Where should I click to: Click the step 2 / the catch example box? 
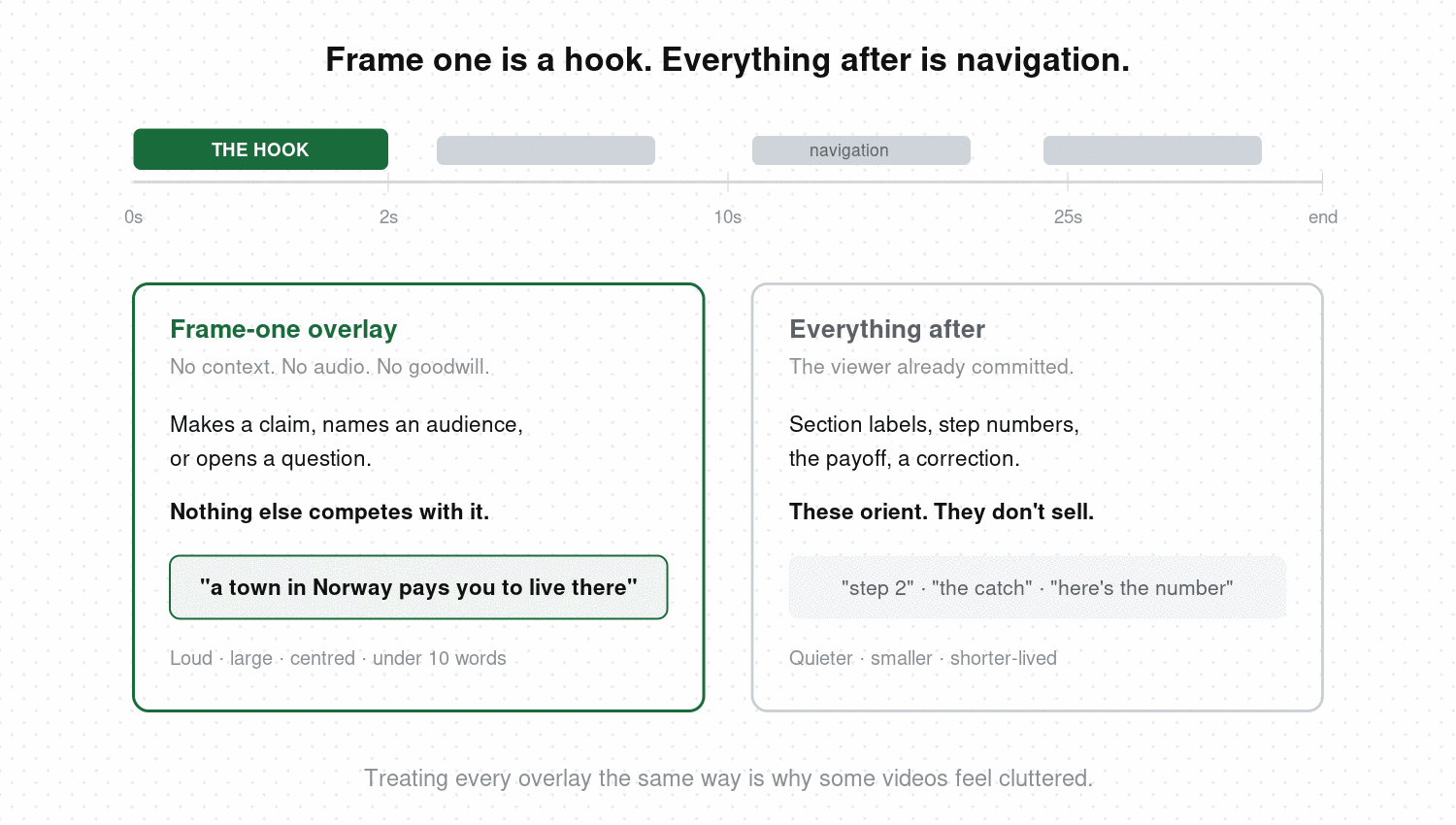1038,587
